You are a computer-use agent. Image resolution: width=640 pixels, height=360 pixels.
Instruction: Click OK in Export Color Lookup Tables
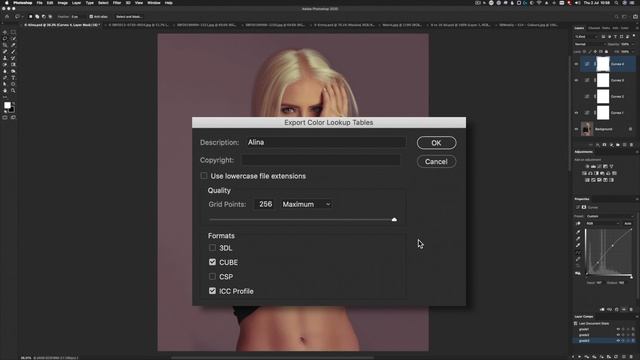[x=436, y=143]
